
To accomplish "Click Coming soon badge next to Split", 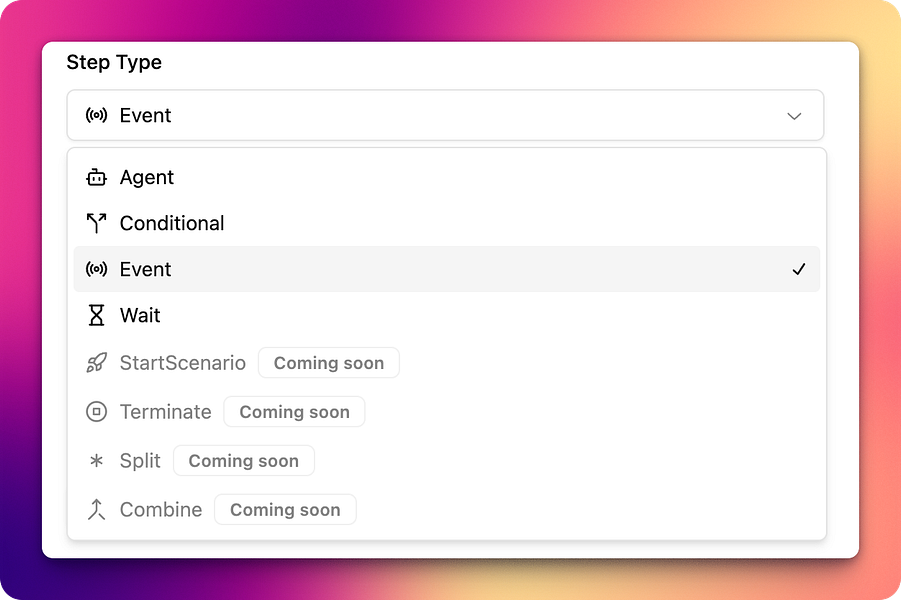I will coord(244,460).
